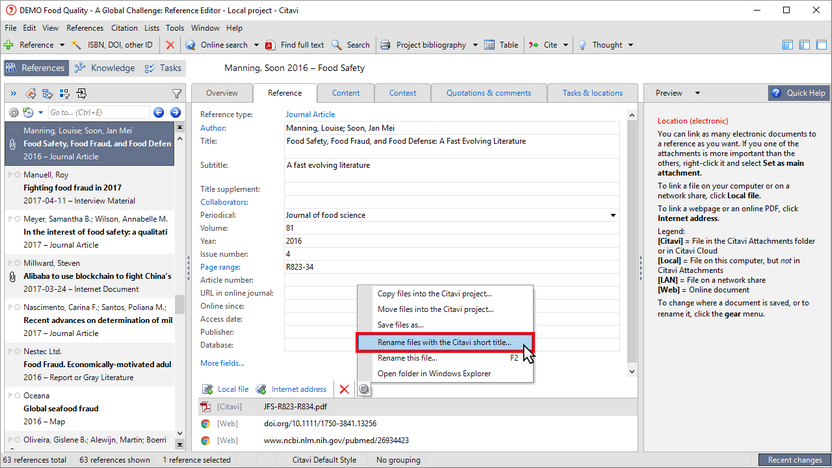The image size is (832, 468).
Task: Toggle the task flag on Millward, Steven
Action: pyautogui.click(x=10, y=263)
